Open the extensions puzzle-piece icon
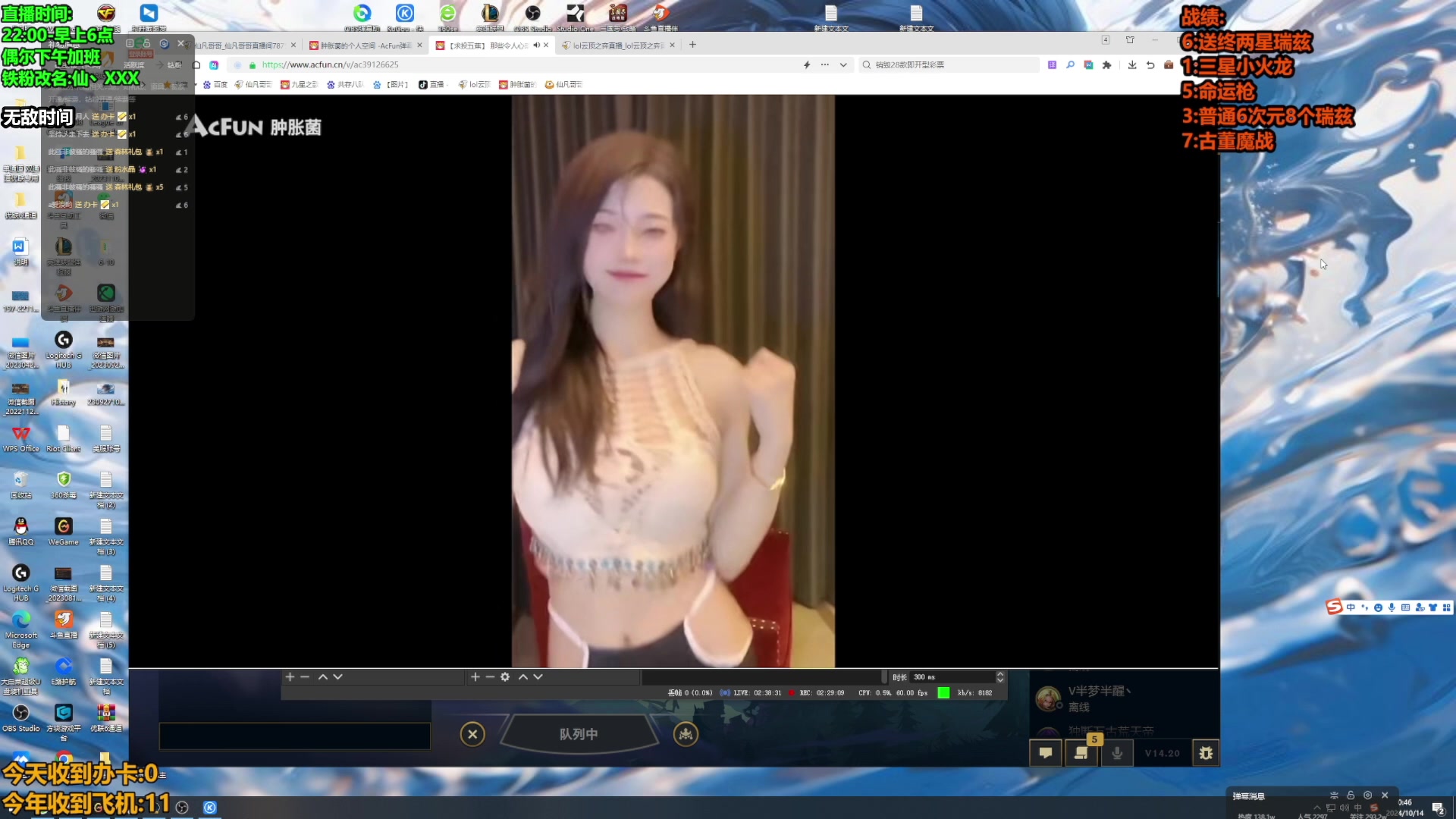The width and height of the screenshot is (1456, 819). pyautogui.click(x=1107, y=65)
